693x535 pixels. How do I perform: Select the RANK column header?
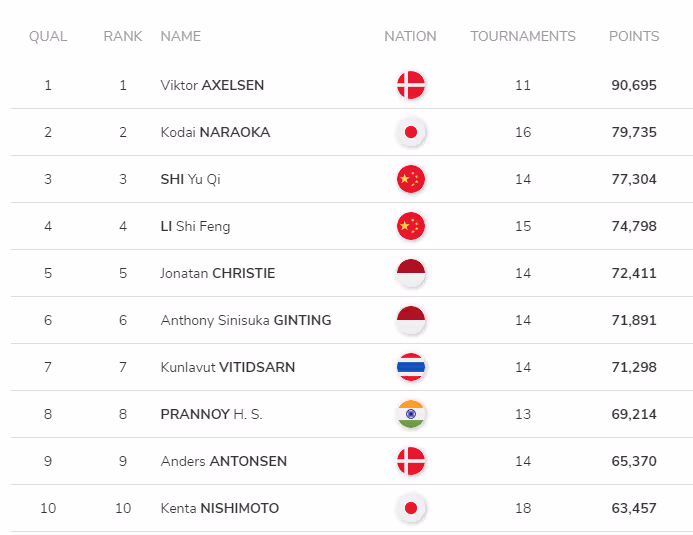(123, 36)
